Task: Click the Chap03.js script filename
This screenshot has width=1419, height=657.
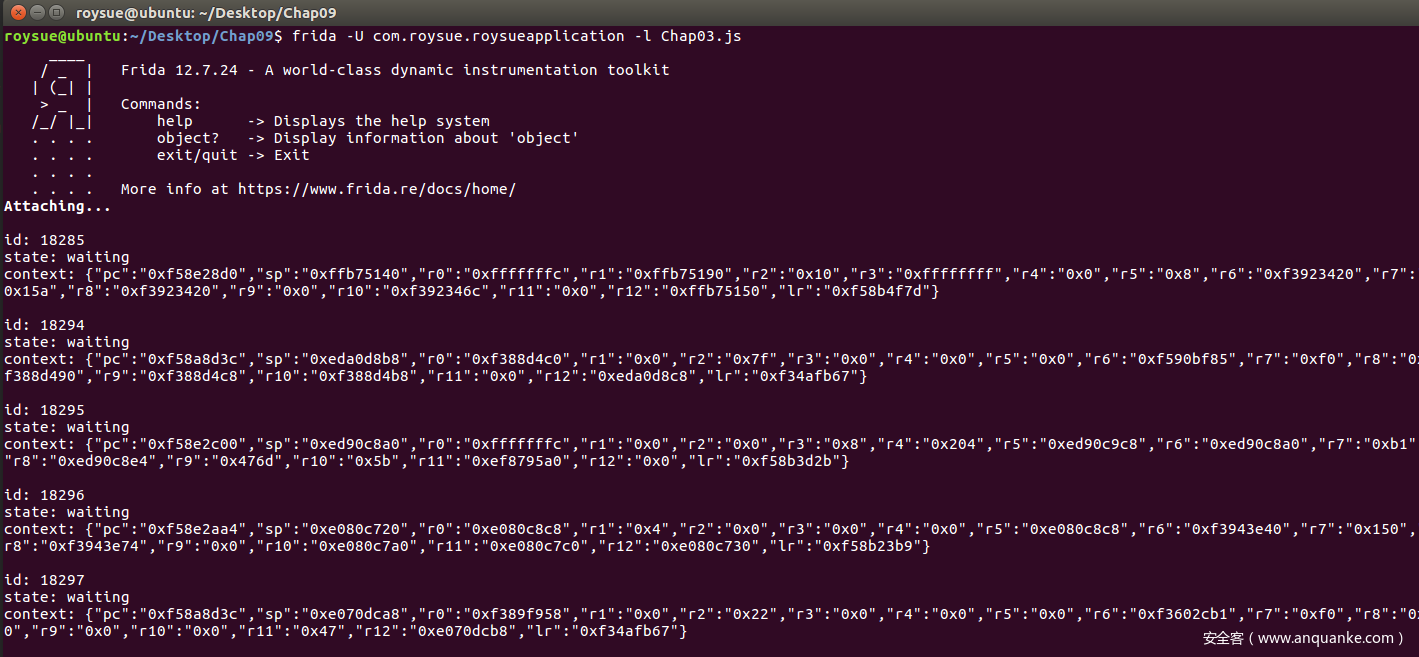Action: click(x=701, y=36)
